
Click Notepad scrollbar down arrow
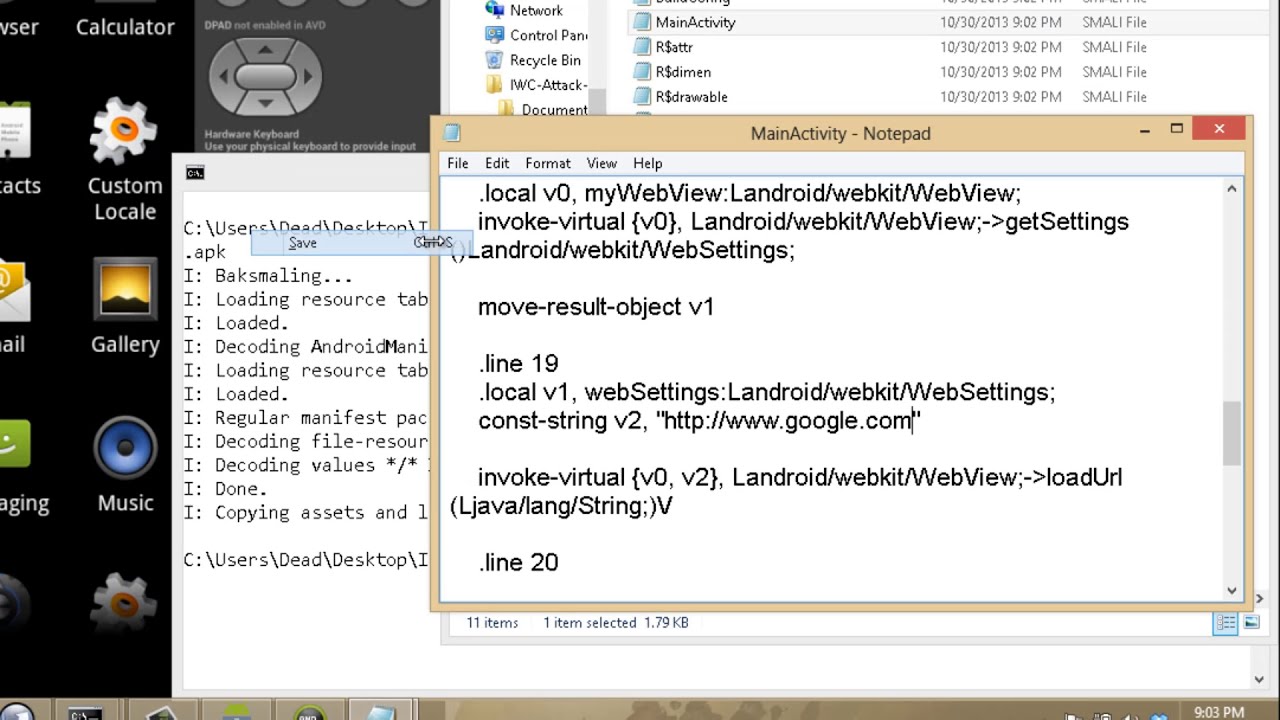click(1232, 591)
